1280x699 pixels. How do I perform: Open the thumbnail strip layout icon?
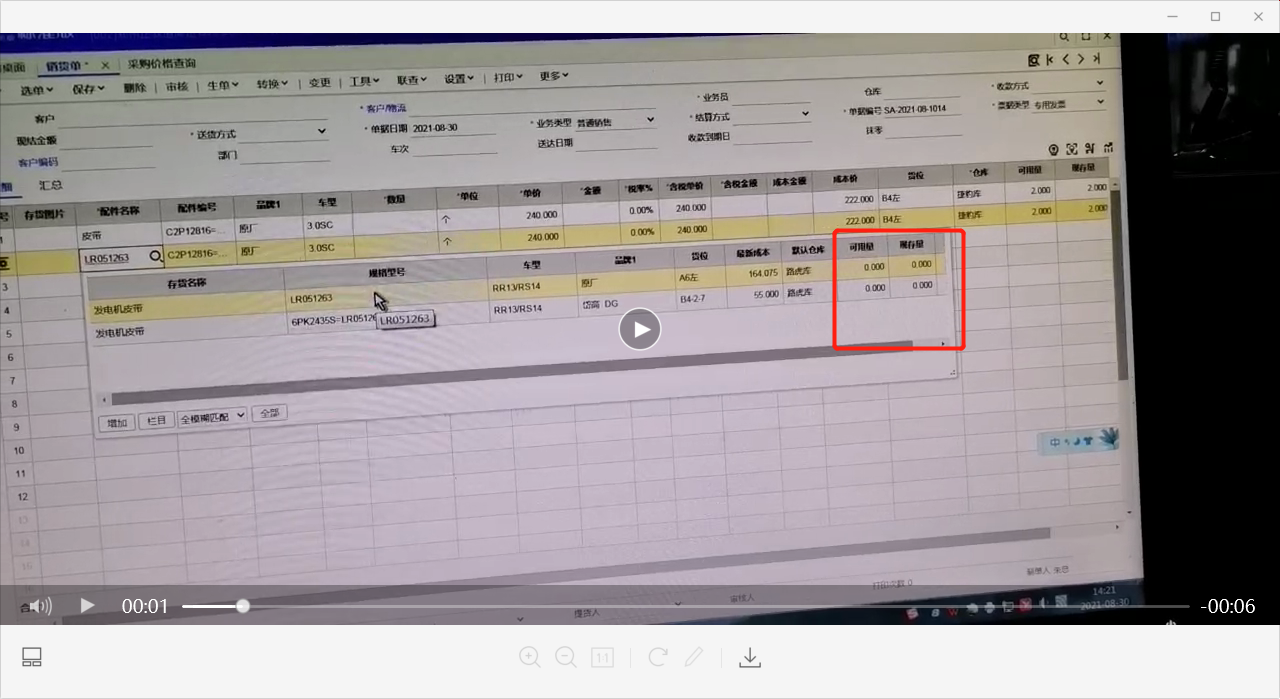click(x=32, y=657)
